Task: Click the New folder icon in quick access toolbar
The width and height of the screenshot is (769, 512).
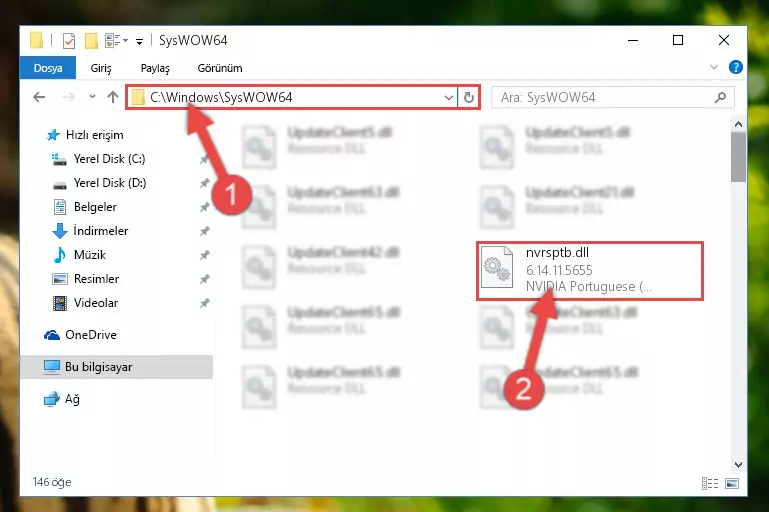Action: click(x=91, y=41)
